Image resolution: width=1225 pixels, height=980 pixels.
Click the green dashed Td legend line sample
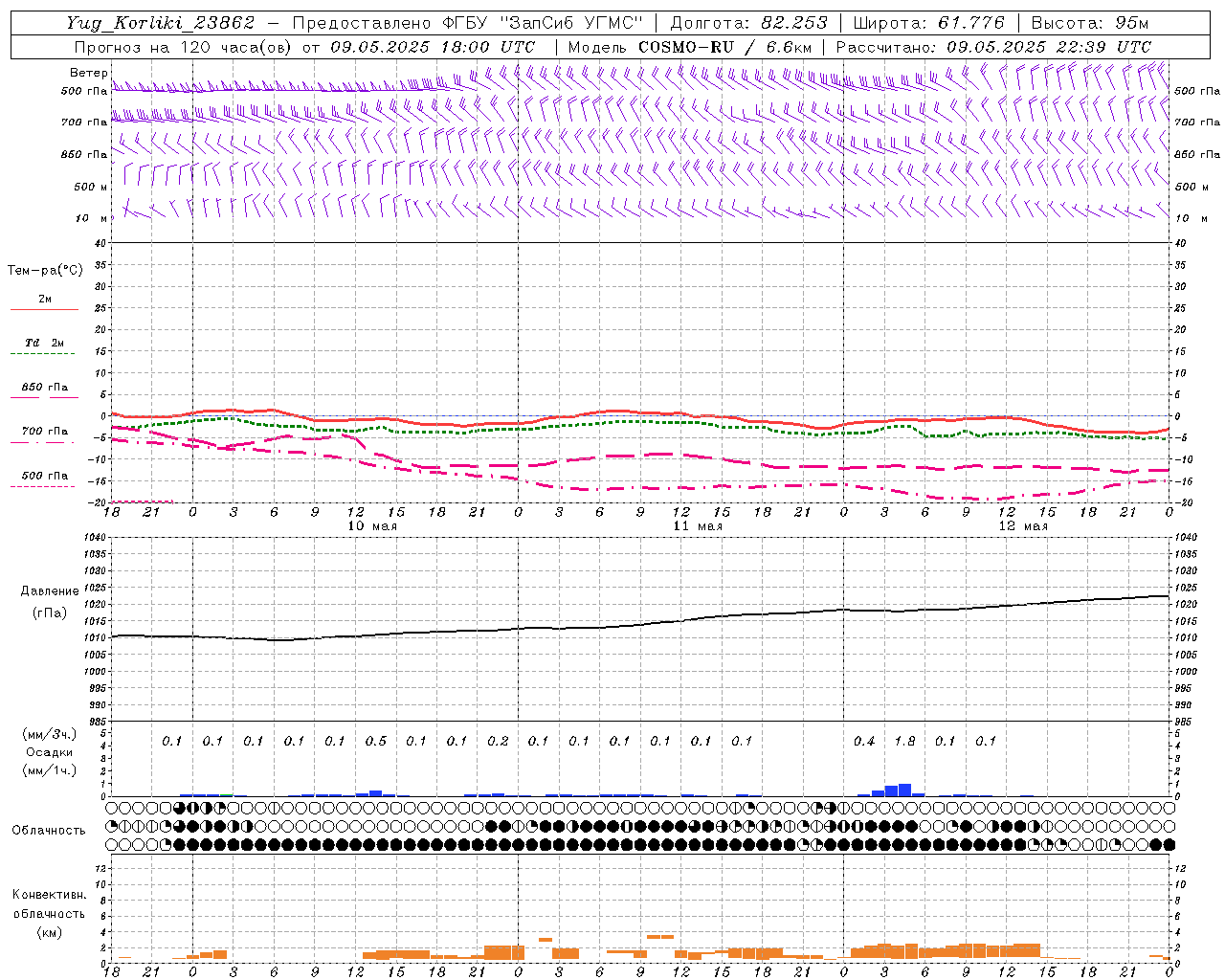(42, 354)
